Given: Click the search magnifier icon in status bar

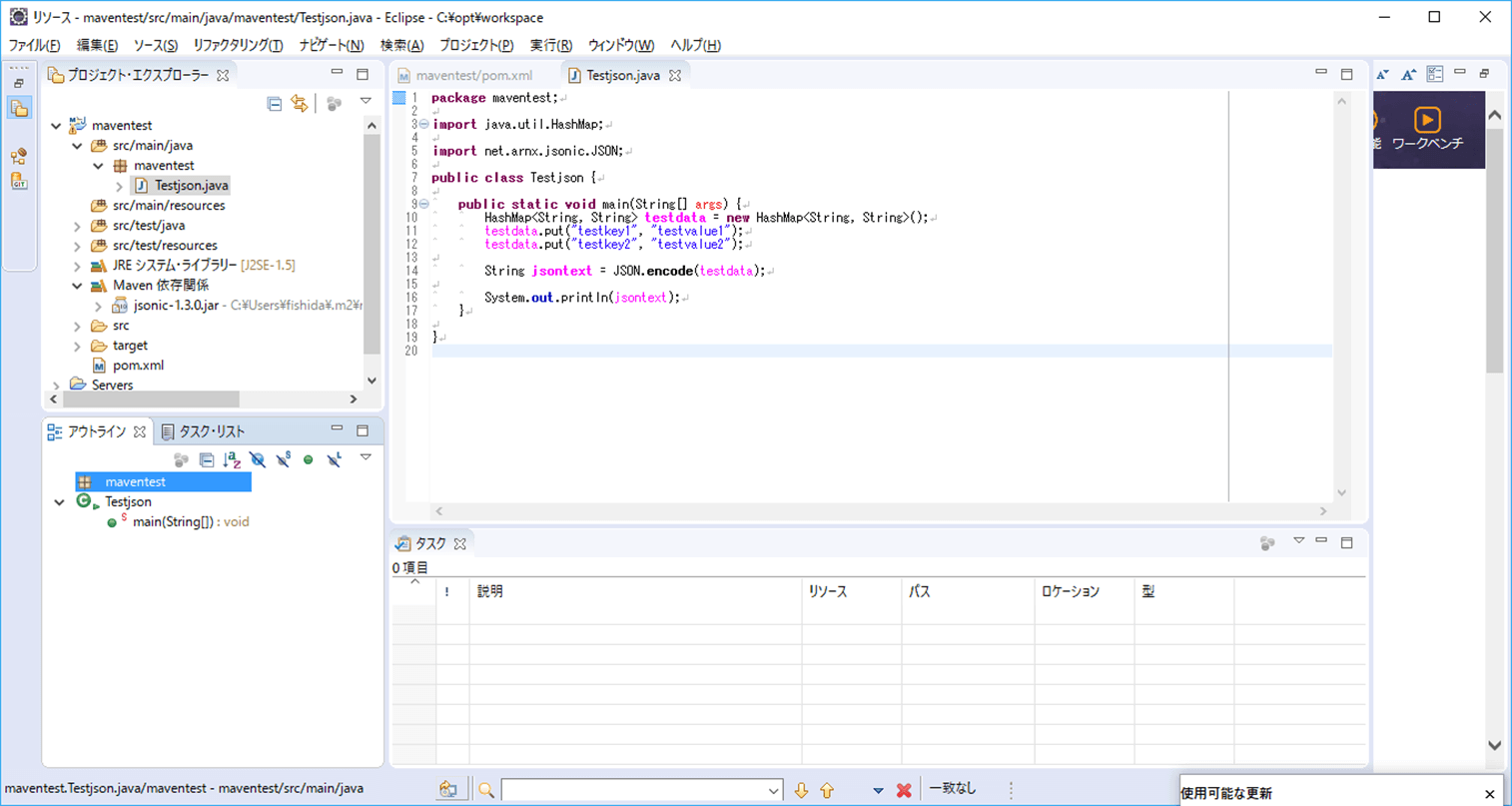Looking at the screenshot, I should [486, 790].
